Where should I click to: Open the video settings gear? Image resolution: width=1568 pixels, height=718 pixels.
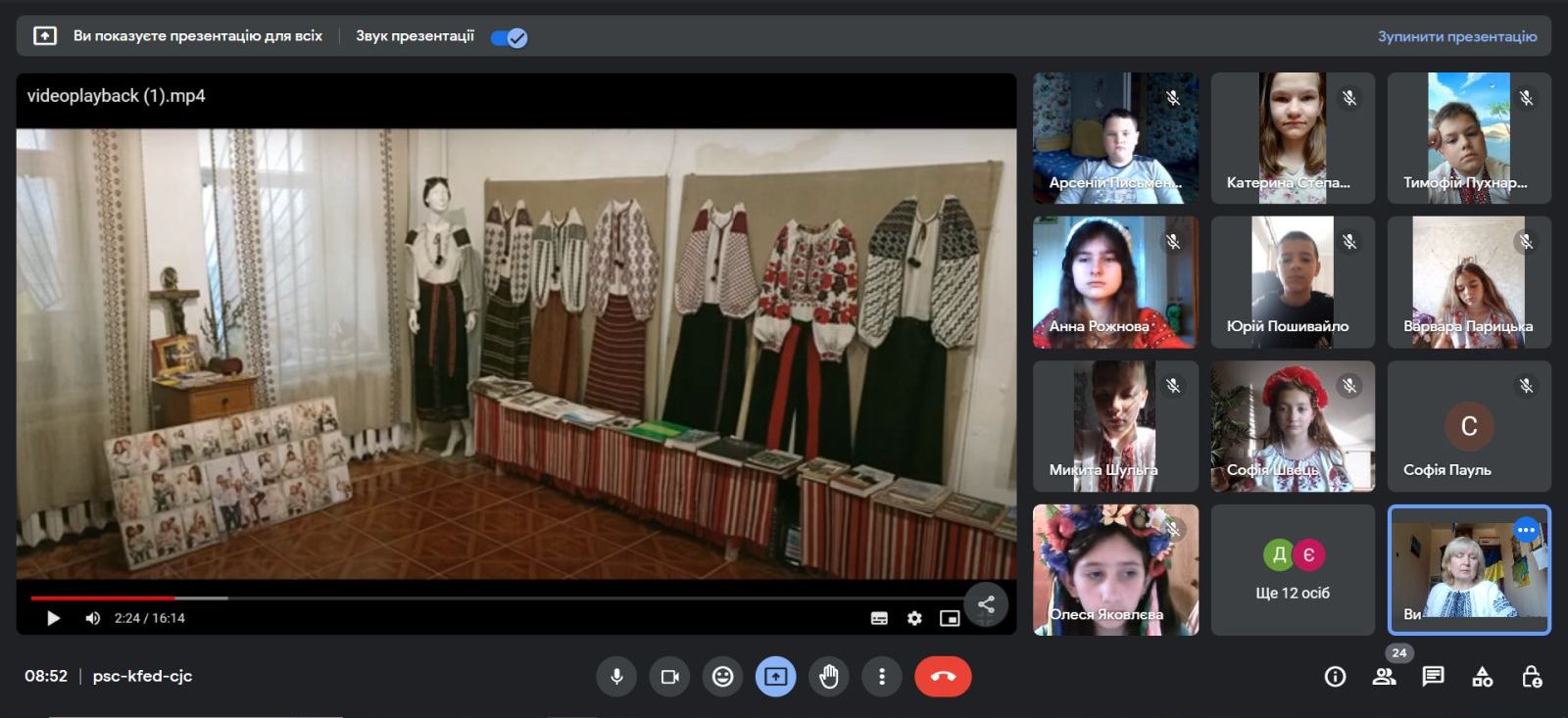point(914,618)
